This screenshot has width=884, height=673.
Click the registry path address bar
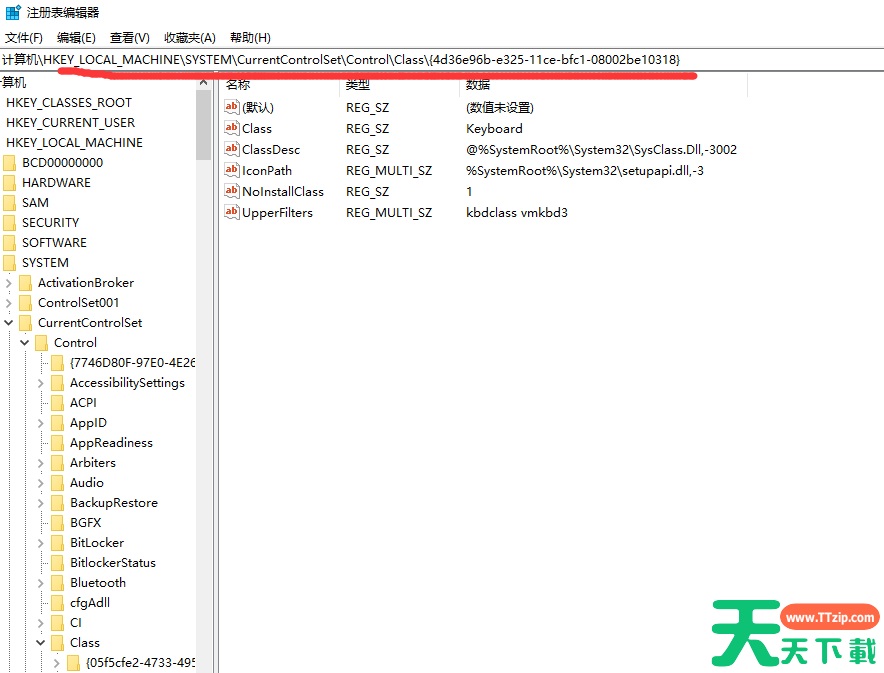point(442,60)
